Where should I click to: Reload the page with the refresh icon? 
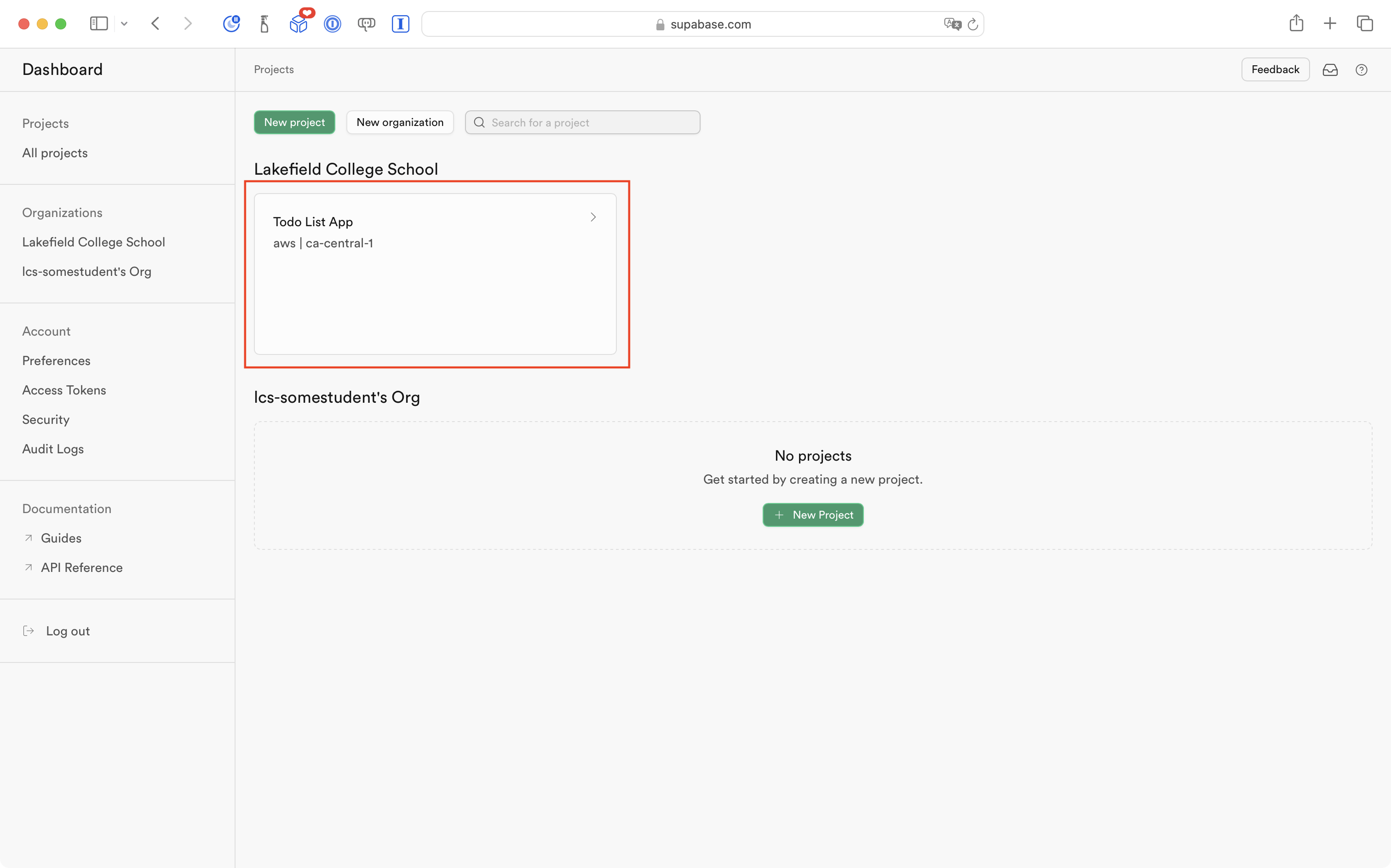point(973,24)
